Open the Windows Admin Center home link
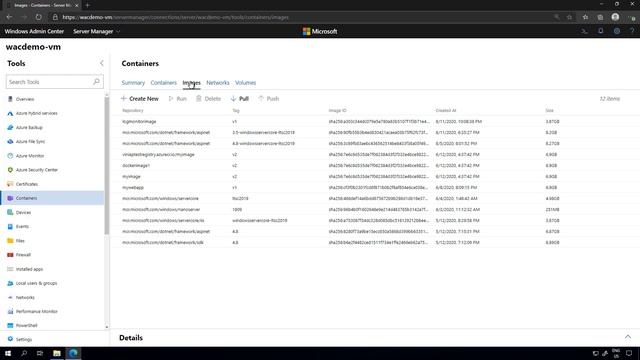The width and height of the screenshot is (640, 360). click(x=34, y=31)
